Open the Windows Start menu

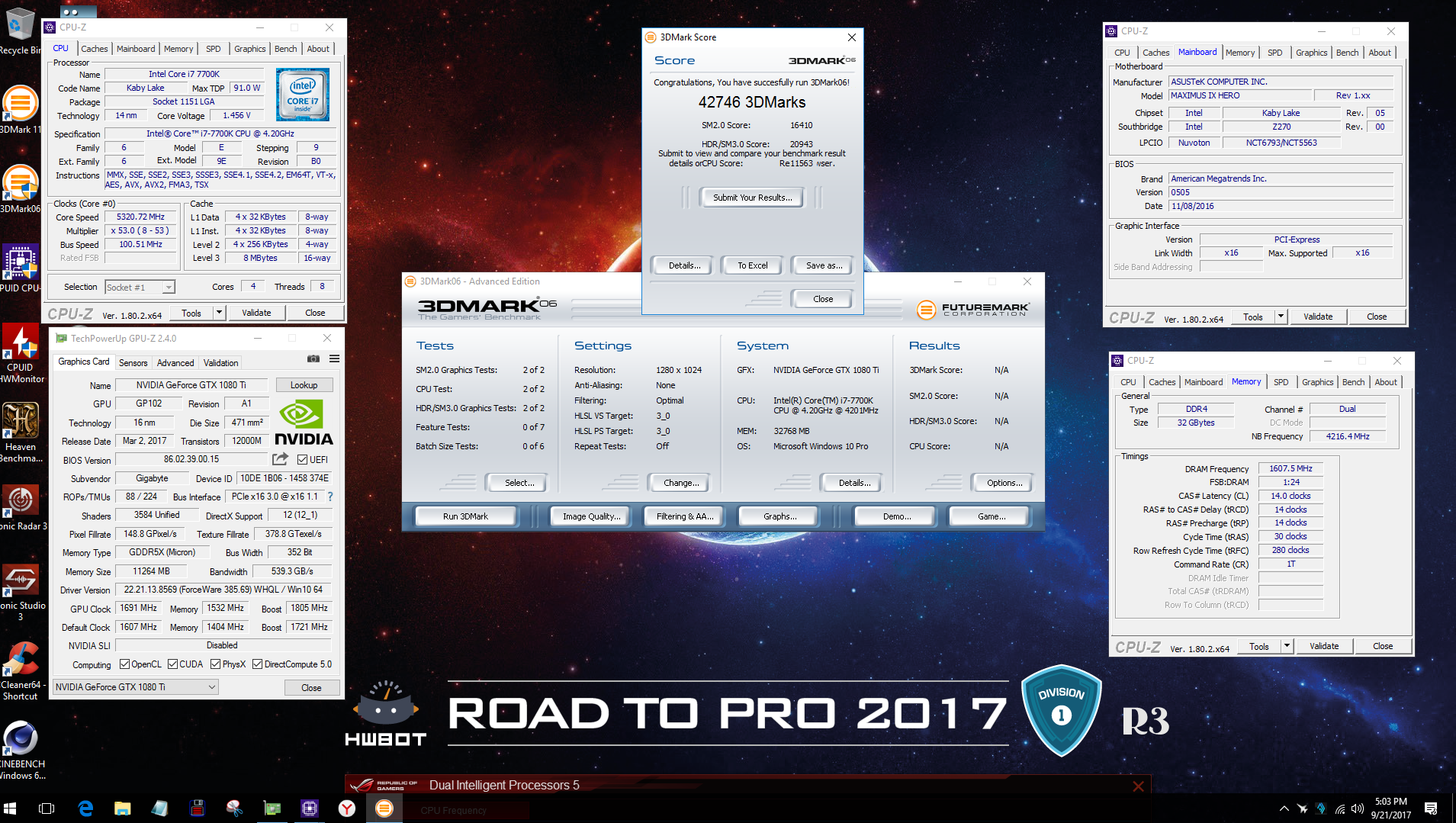[x=10, y=809]
